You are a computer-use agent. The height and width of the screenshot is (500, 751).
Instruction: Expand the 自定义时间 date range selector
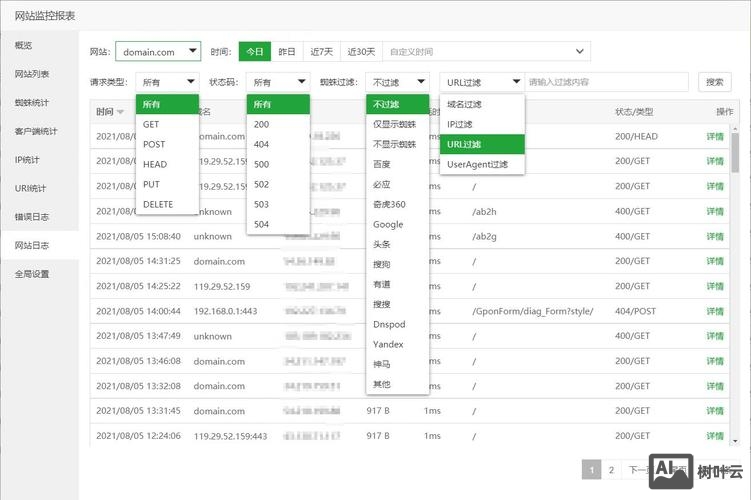click(486, 52)
